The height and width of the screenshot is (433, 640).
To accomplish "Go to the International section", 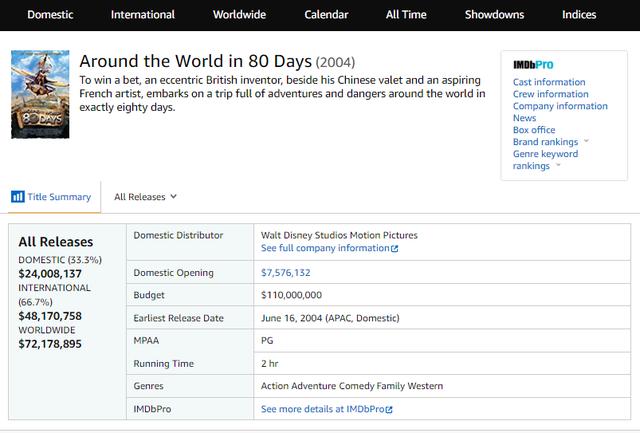I will 143,15.
